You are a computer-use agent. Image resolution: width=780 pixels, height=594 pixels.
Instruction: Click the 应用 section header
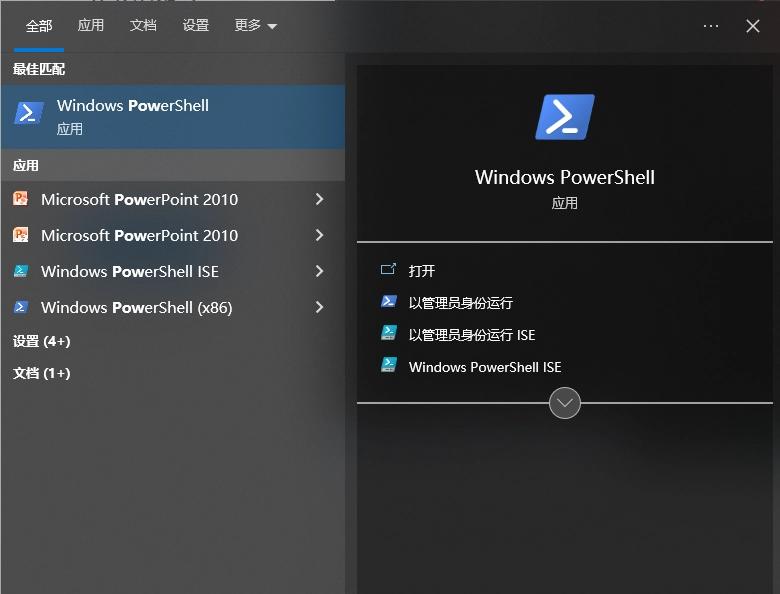tap(26, 165)
